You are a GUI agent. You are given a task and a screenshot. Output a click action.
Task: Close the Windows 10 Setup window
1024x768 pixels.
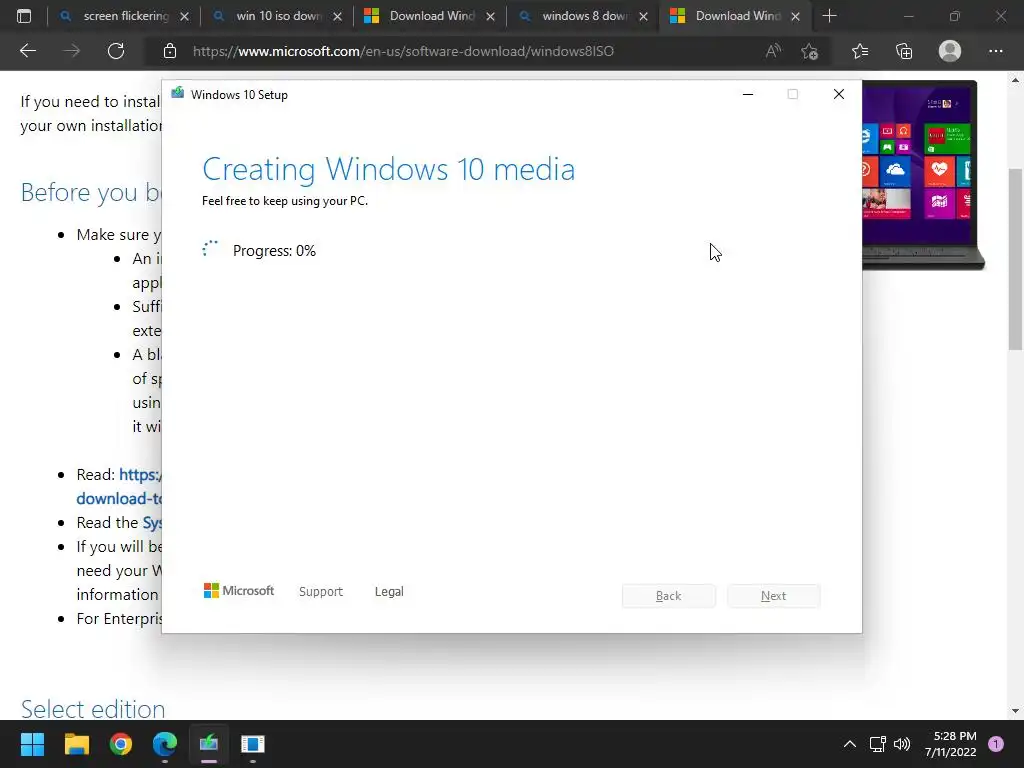pos(839,95)
